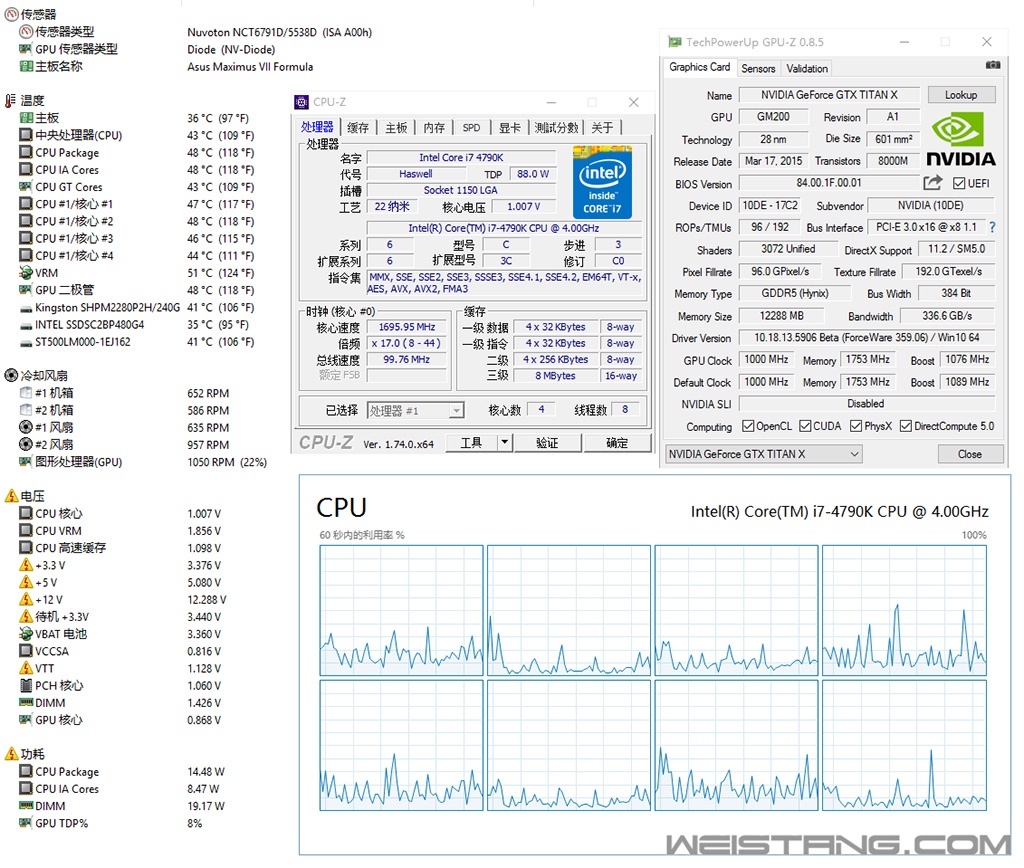Click the icon beside 图形处理器(GPU) fan row

coord(26,462)
